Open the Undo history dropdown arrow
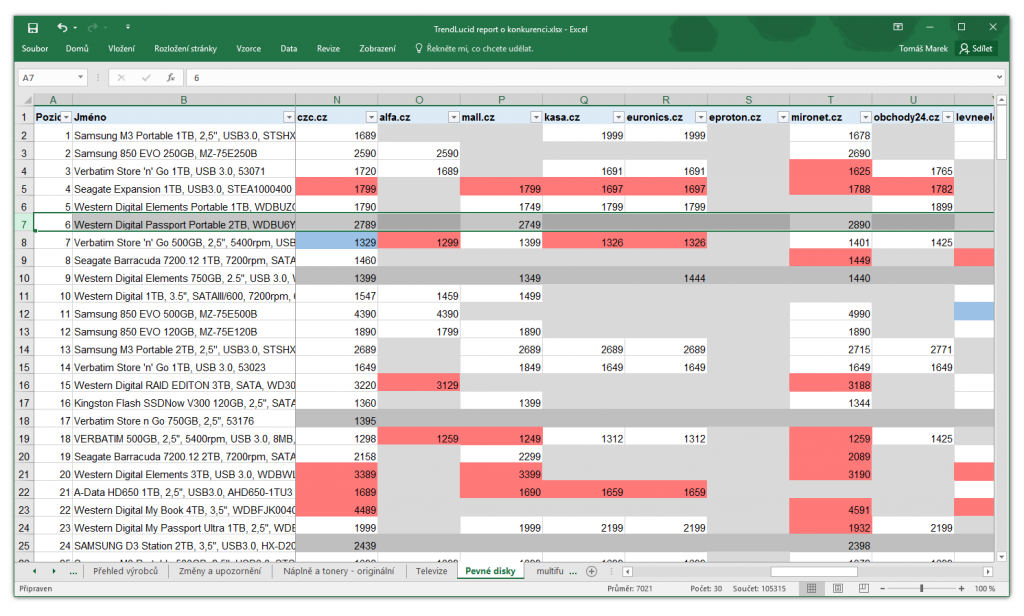This screenshot has width=1024, height=616. coord(75,28)
